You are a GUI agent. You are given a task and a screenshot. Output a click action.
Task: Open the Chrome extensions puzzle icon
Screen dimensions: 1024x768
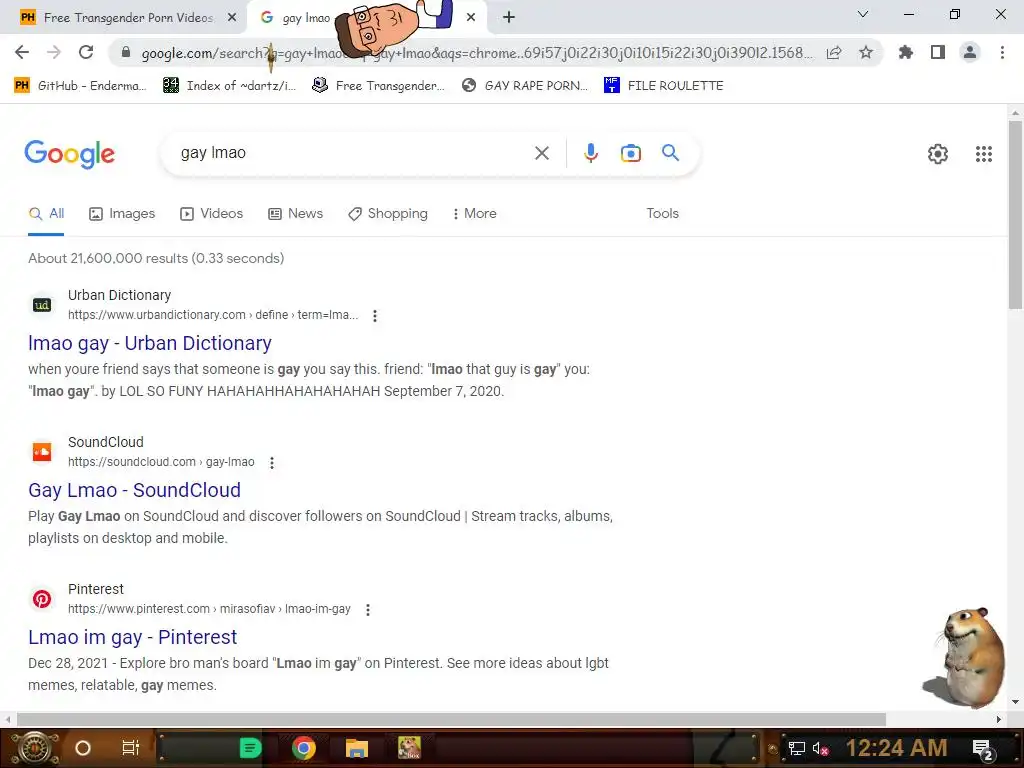coord(906,52)
